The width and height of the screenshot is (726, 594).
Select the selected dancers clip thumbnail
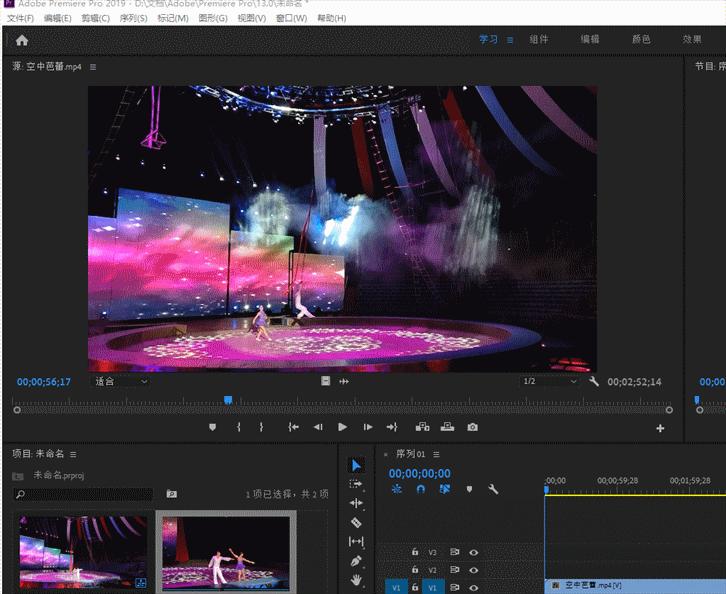(x=226, y=552)
